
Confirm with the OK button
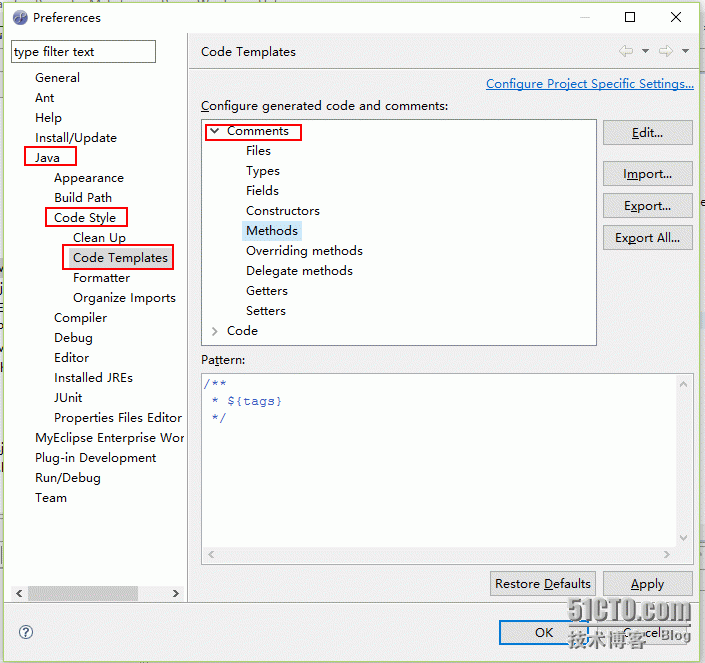tap(544, 632)
